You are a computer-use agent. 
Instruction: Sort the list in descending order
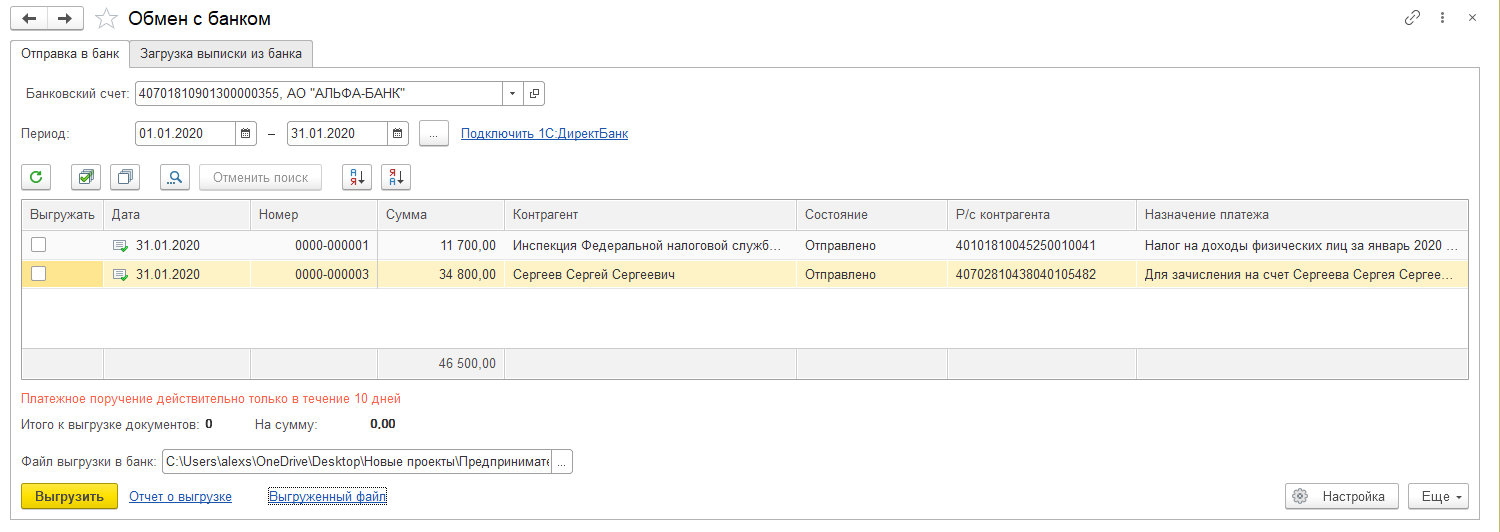pyautogui.click(x=396, y=177)
